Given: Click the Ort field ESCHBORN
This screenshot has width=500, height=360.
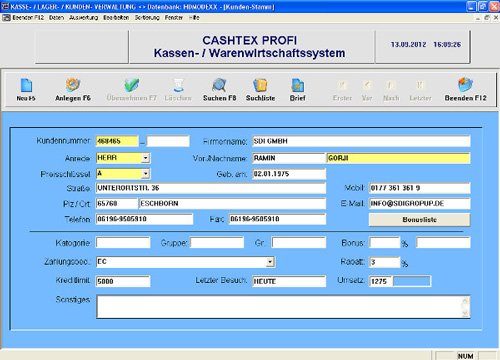Looking at the screenshot, I should tap(232, 203).
